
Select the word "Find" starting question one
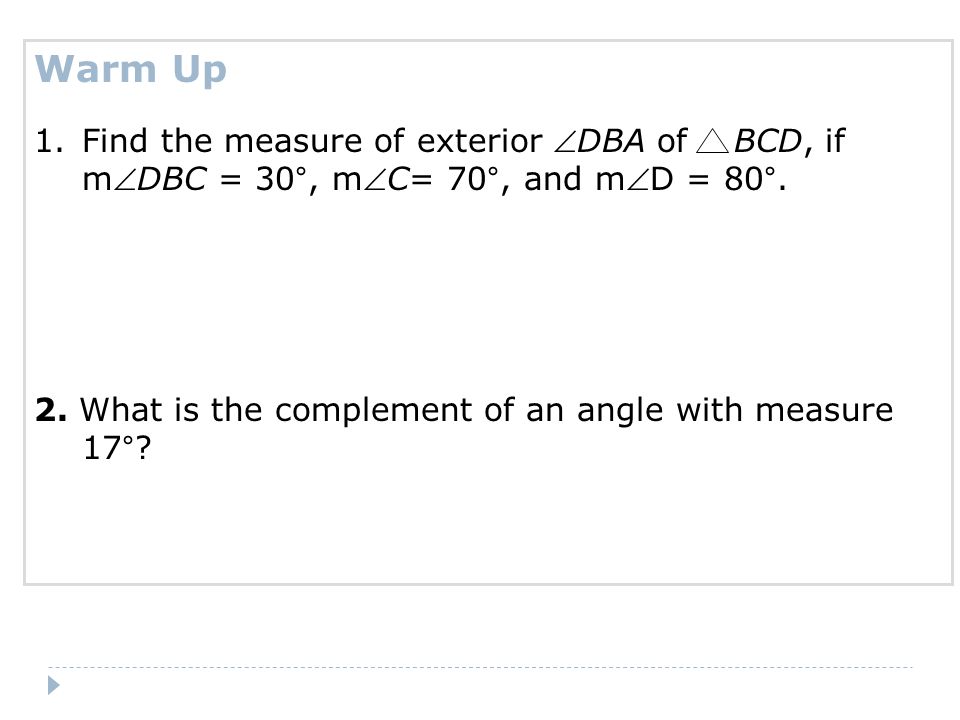[115, 141]
